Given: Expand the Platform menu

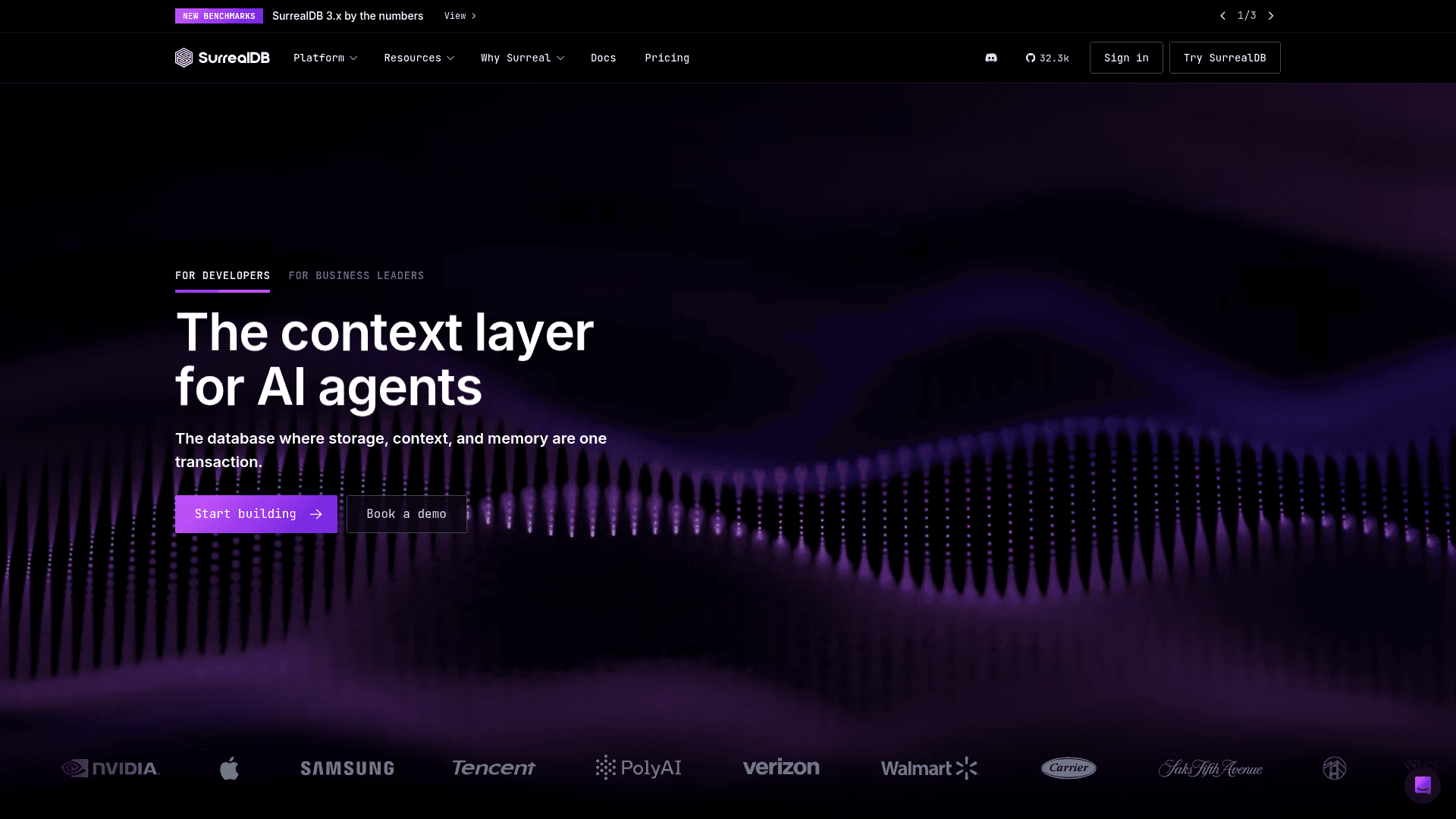Looking at the screenshot, I should coord(325,58).
